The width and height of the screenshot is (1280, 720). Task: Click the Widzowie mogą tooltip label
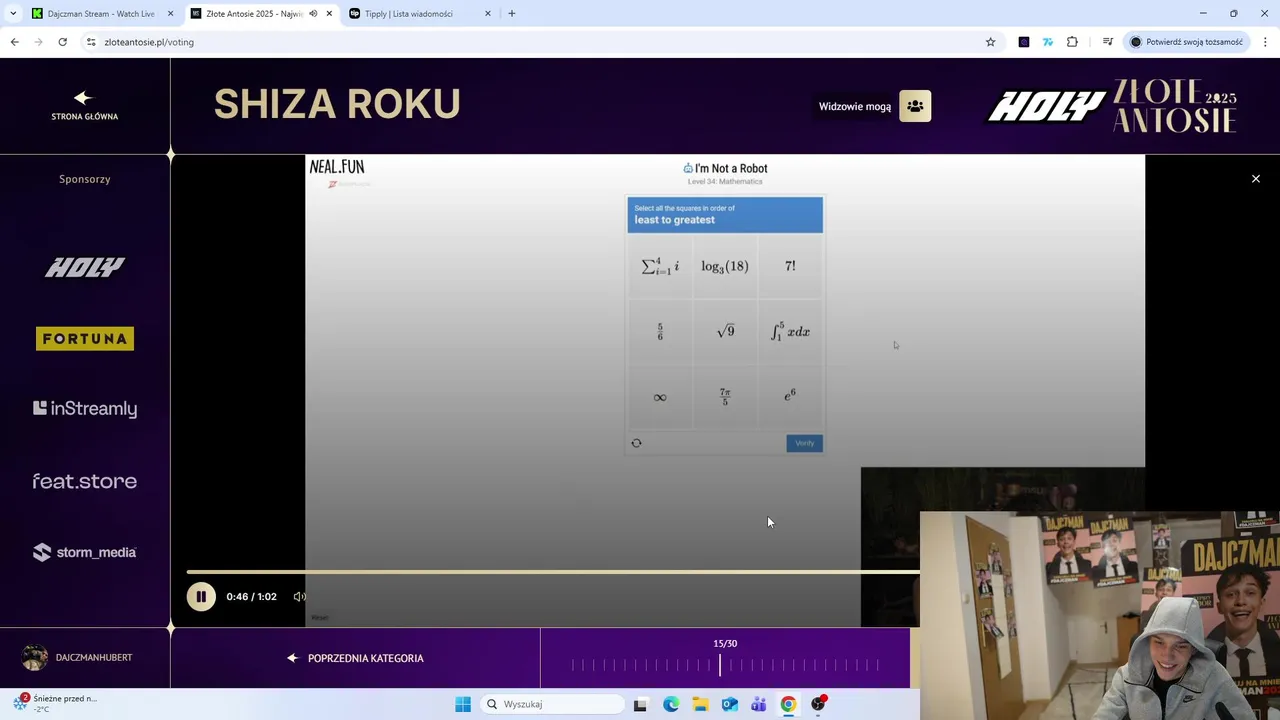click(x=855, y=107)
